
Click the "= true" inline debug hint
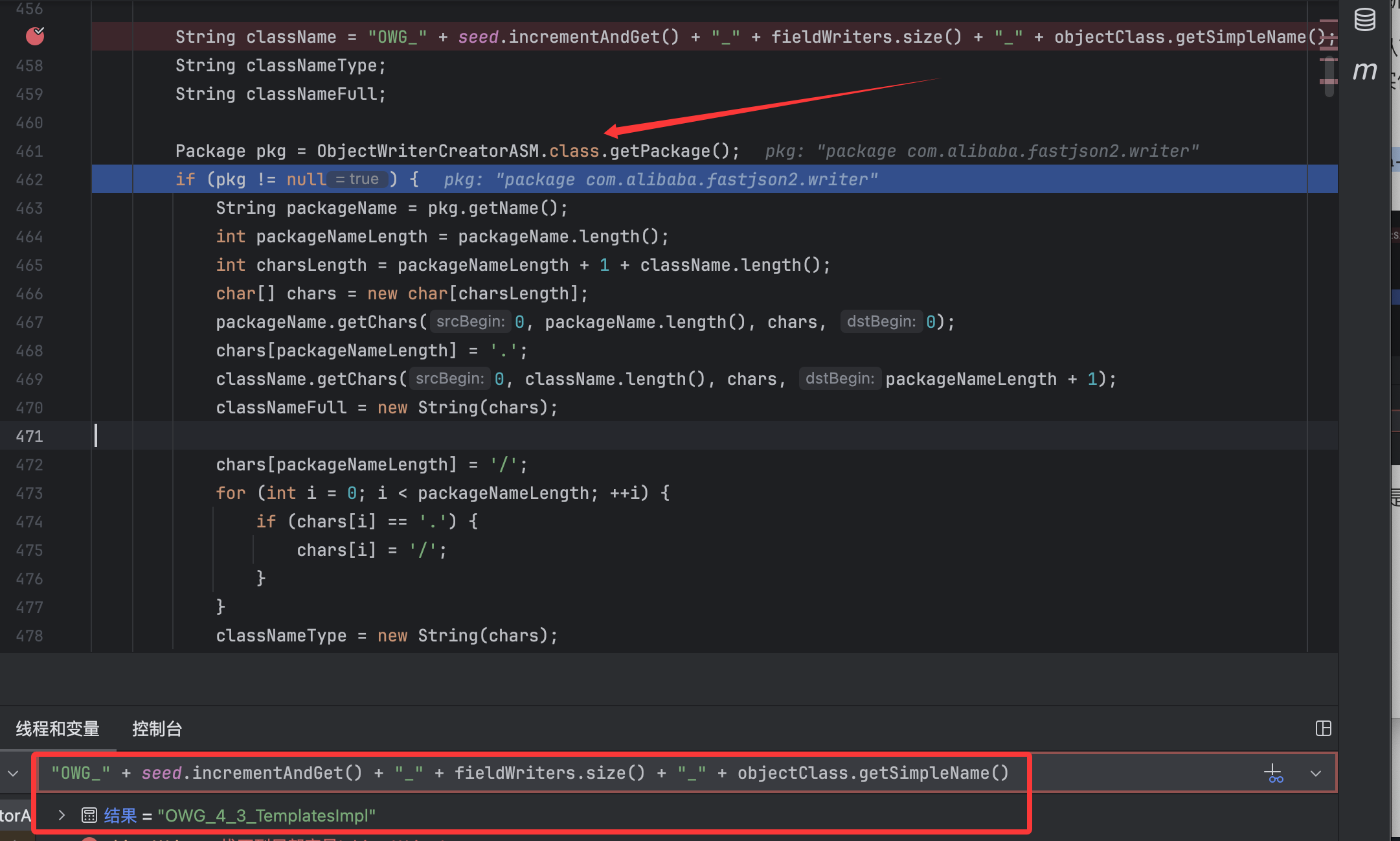(357, 179)
